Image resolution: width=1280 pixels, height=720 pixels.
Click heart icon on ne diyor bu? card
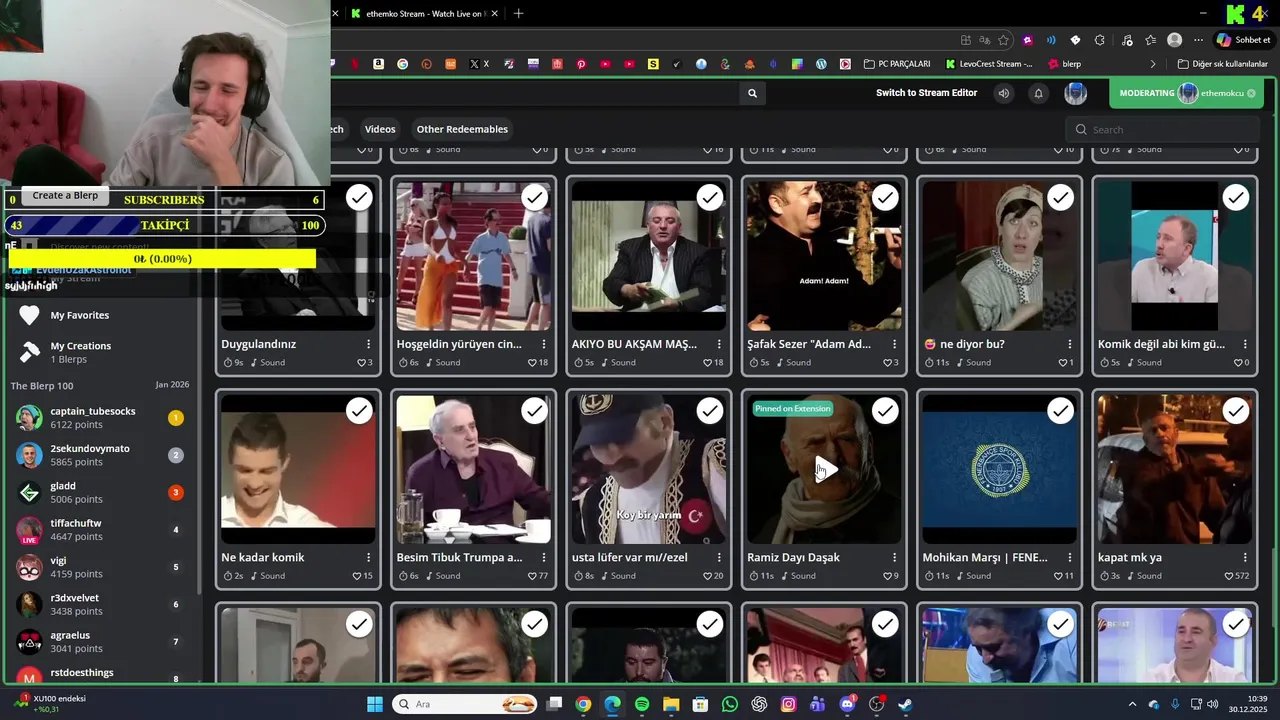pyautogui.click(x=1063, y=363)
